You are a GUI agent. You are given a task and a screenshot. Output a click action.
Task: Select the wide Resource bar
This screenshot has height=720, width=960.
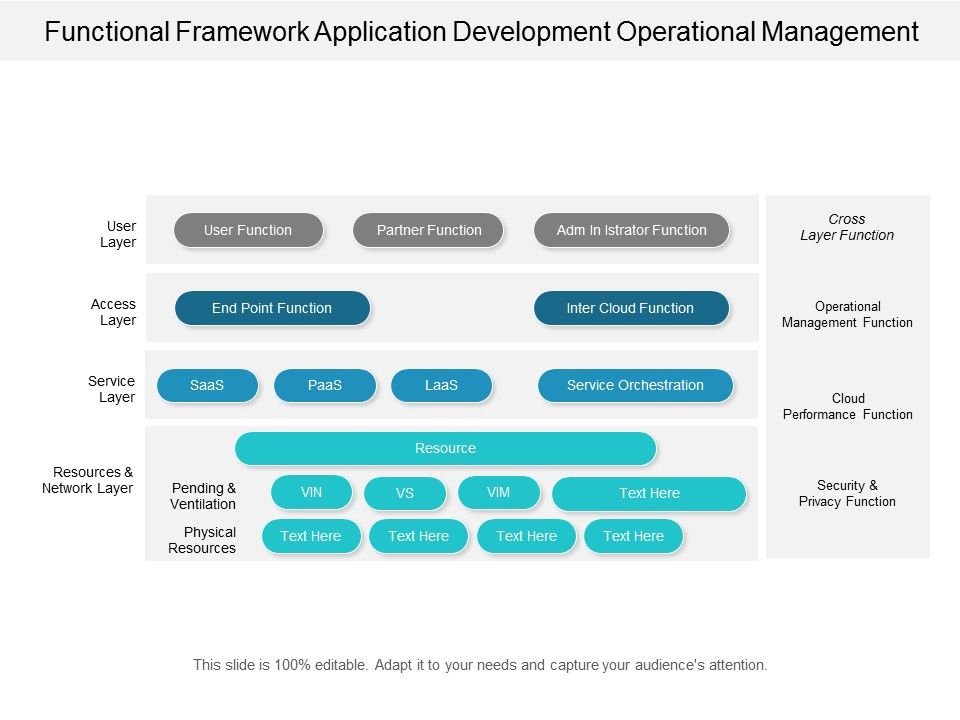446,448
